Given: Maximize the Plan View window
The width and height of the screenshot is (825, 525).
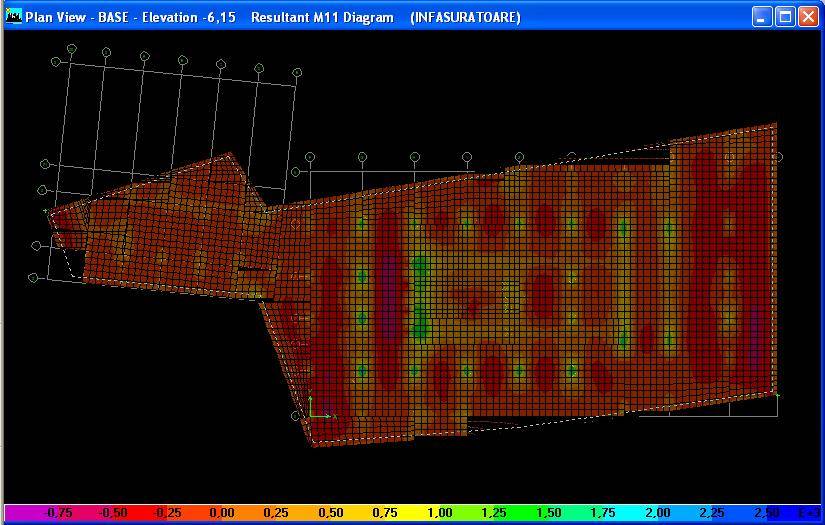Looking at the screenshot, I should click(x=785, y=17).
